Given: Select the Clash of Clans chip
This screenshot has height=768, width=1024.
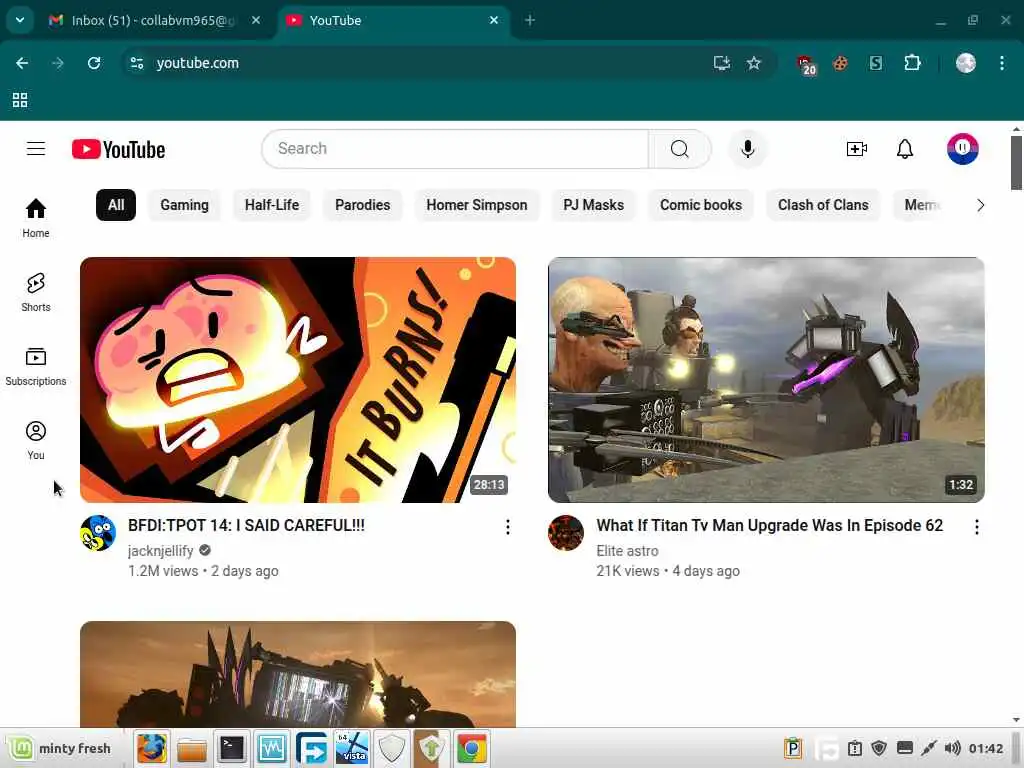Looking at the screenshot, I should point(823,205).
